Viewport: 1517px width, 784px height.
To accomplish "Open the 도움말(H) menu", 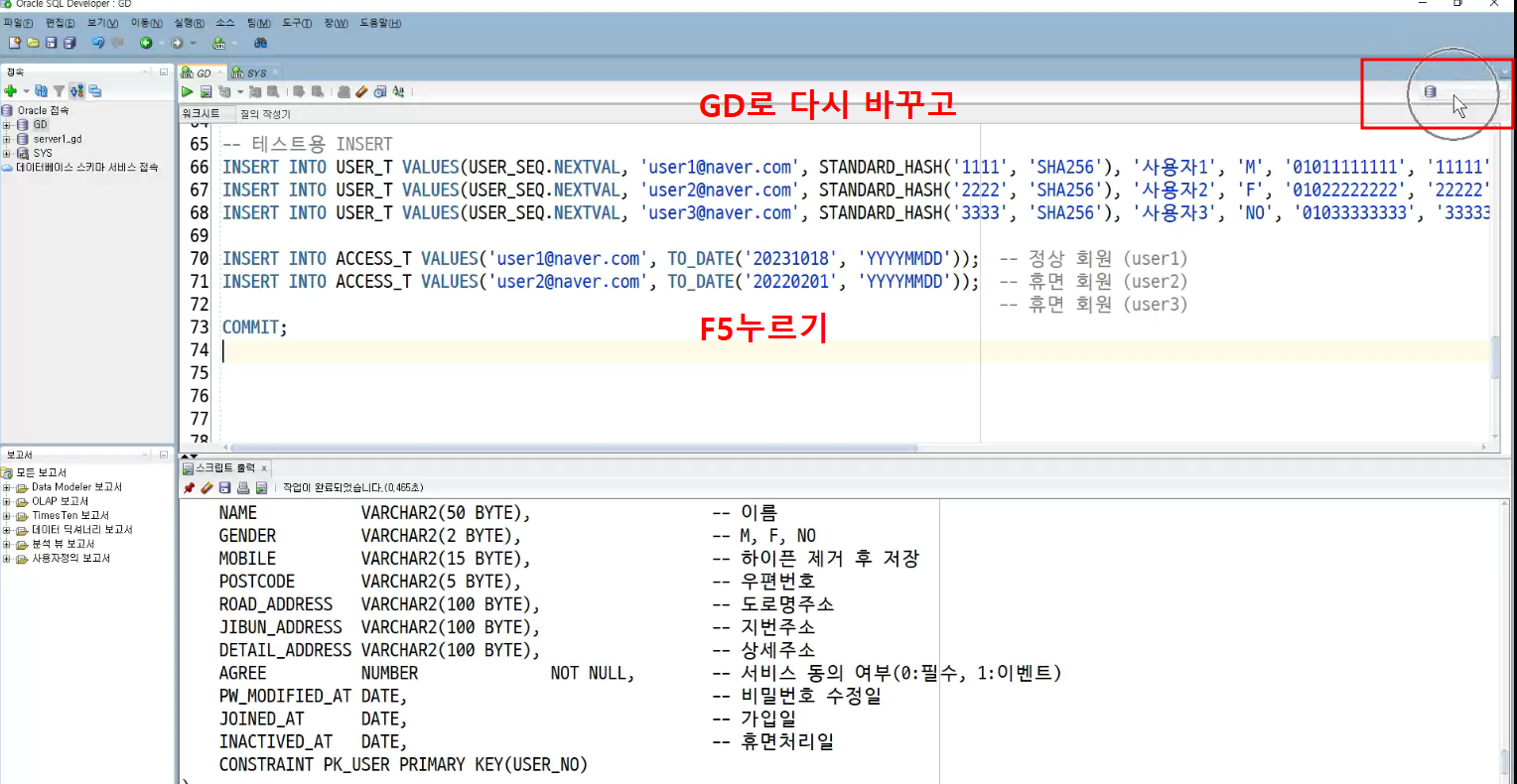I will (x=380, y=23).
